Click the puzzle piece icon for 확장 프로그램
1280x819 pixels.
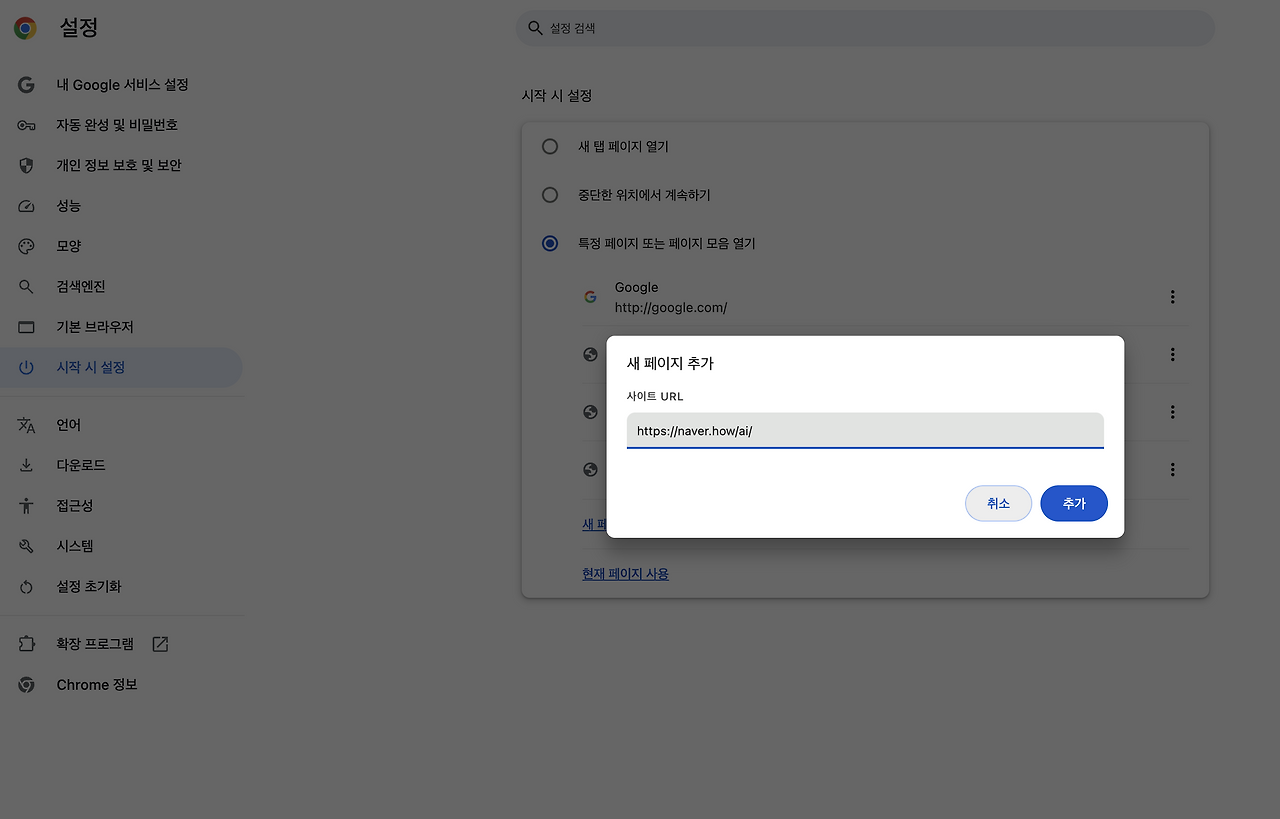[26, 644]
